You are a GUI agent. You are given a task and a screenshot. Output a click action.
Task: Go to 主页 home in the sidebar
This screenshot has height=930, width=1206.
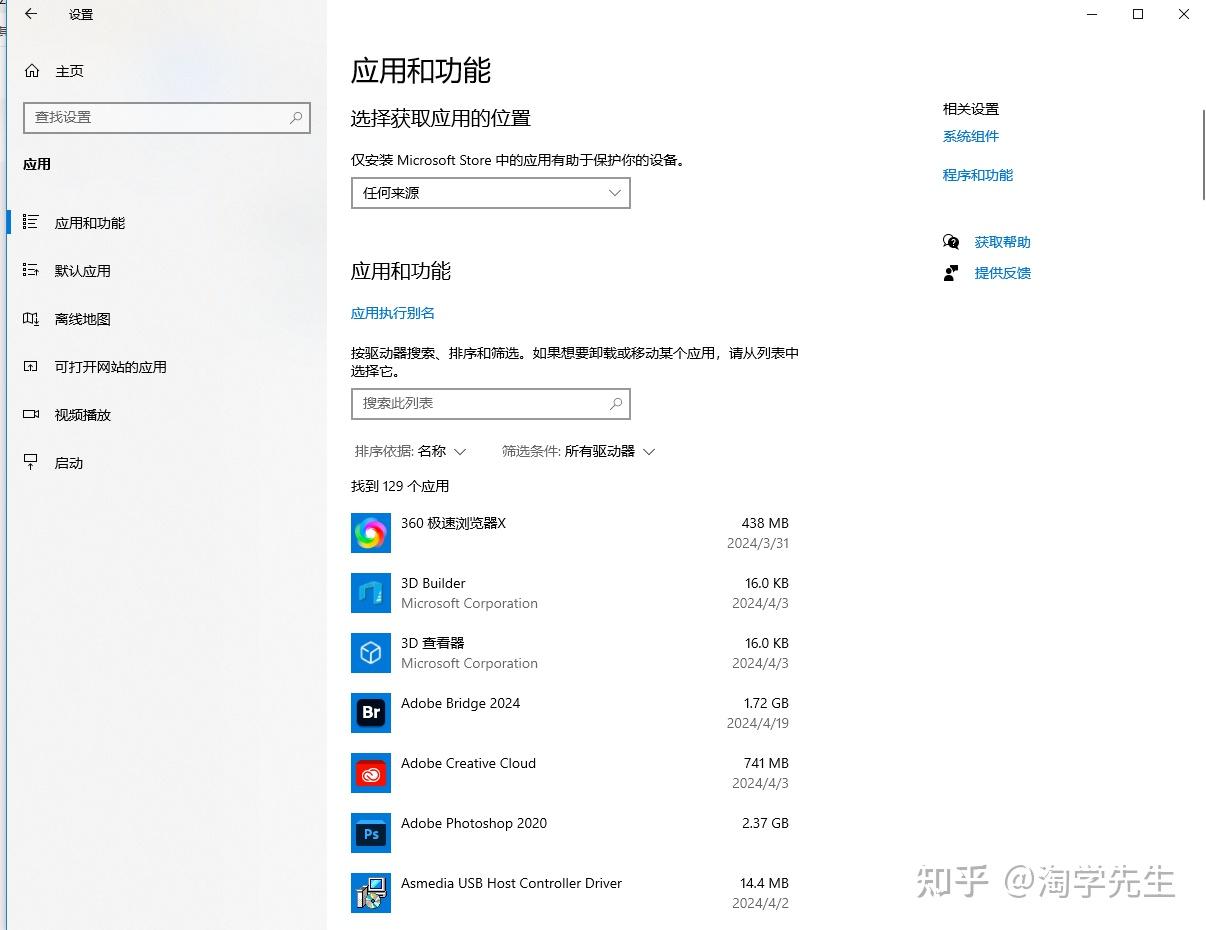pos(69,71)
